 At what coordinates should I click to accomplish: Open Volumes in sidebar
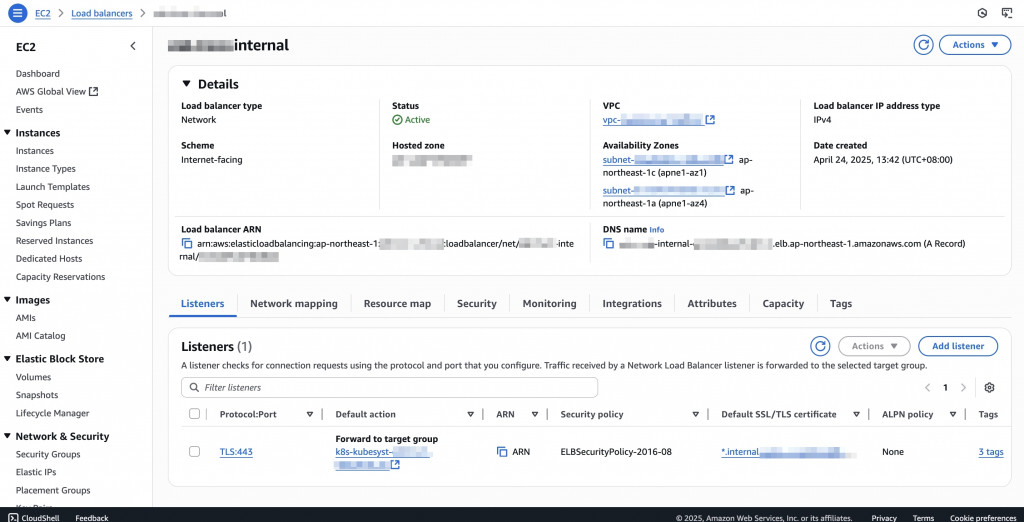click(x=33, y=377)
